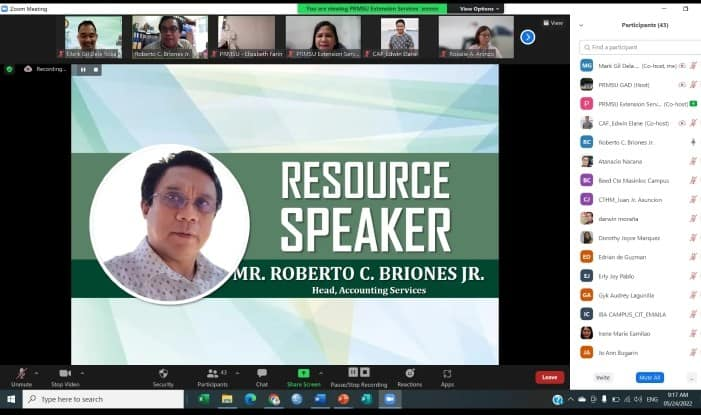Click active microphone icon for Roberto C. Briones Jr.

pos(693,142)
